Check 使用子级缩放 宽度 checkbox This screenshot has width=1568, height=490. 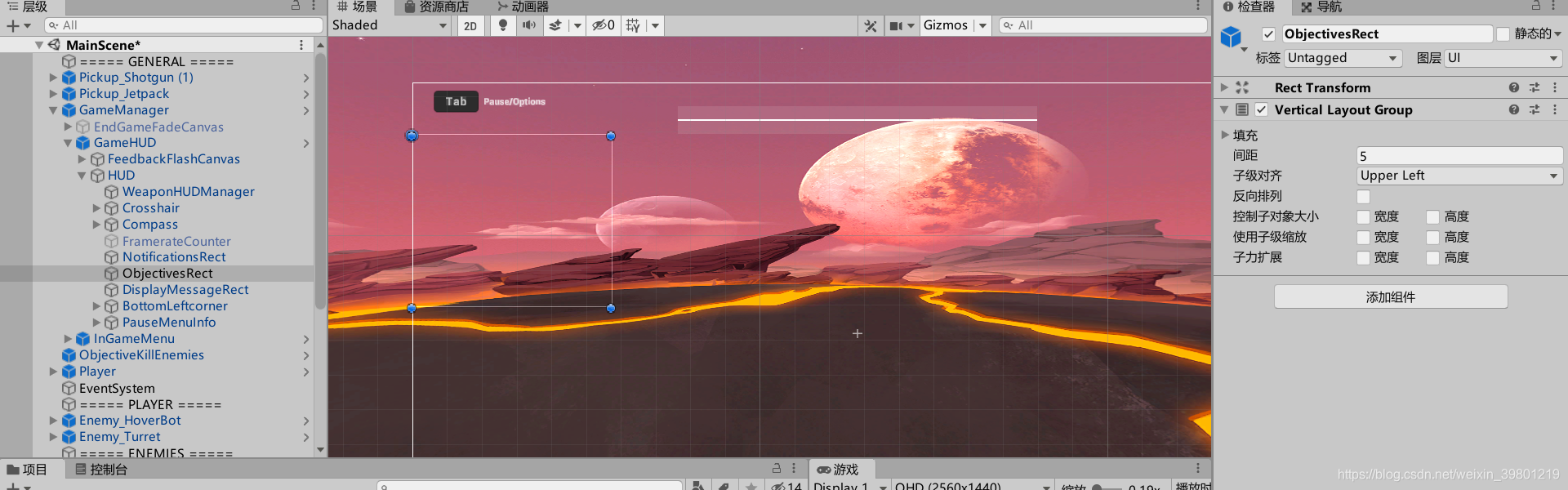click(x=1363, y=238)
